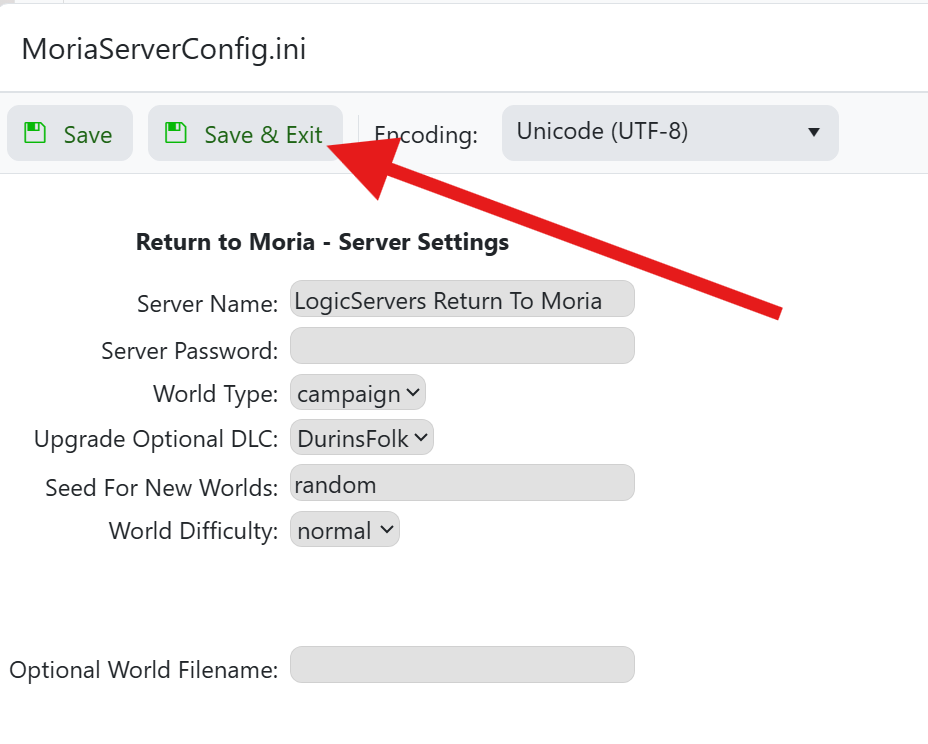Click the Server Password label

(189, 351)
